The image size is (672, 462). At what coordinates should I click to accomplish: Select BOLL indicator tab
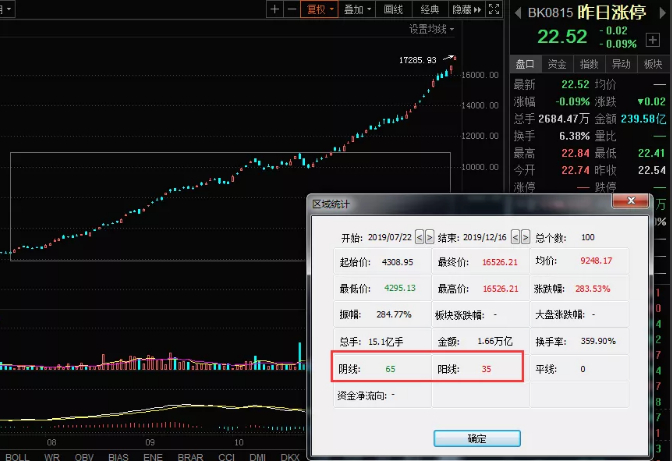point(17,457)
